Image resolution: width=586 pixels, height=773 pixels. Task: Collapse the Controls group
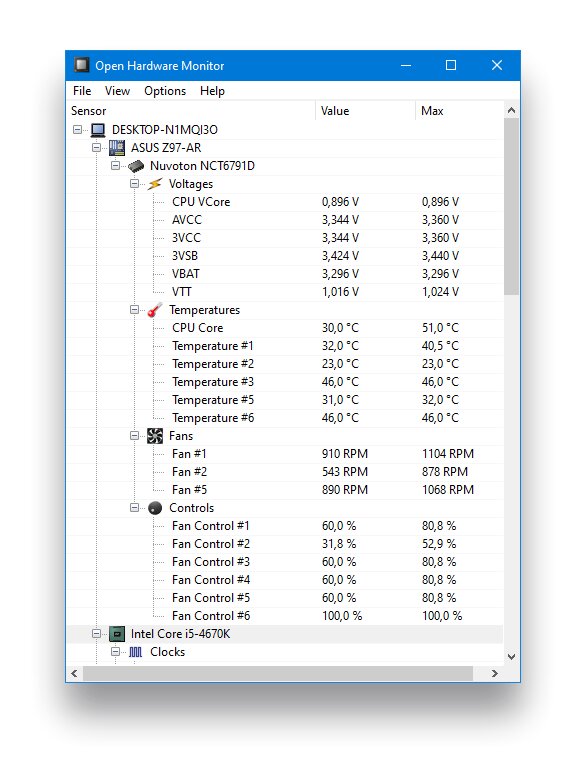coord(134,507)
